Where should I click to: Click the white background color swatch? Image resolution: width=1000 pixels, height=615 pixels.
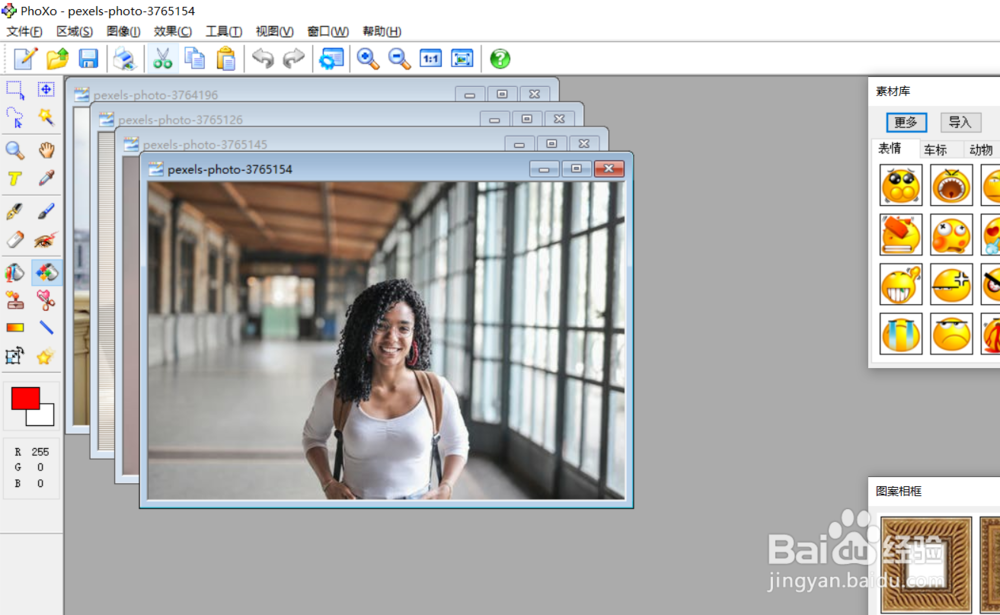pos(45,417)
